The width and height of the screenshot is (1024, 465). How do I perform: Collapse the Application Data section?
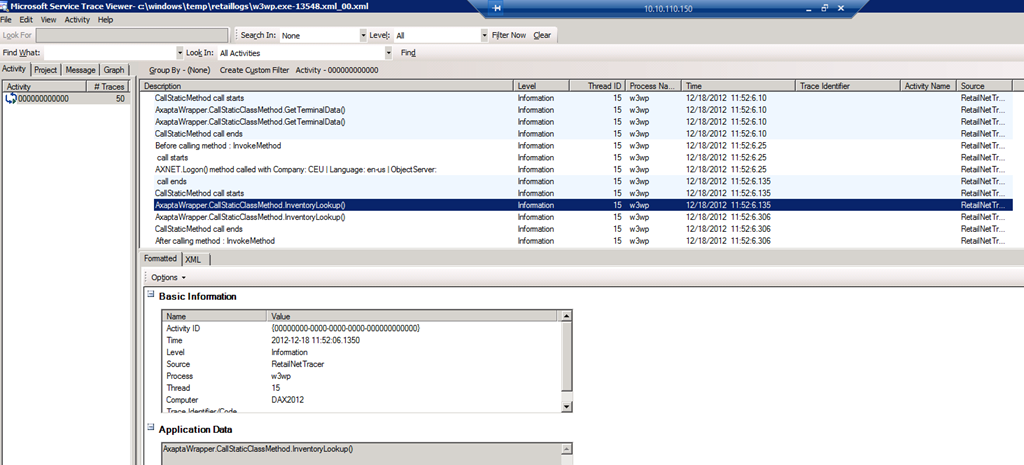click(150, 429)
